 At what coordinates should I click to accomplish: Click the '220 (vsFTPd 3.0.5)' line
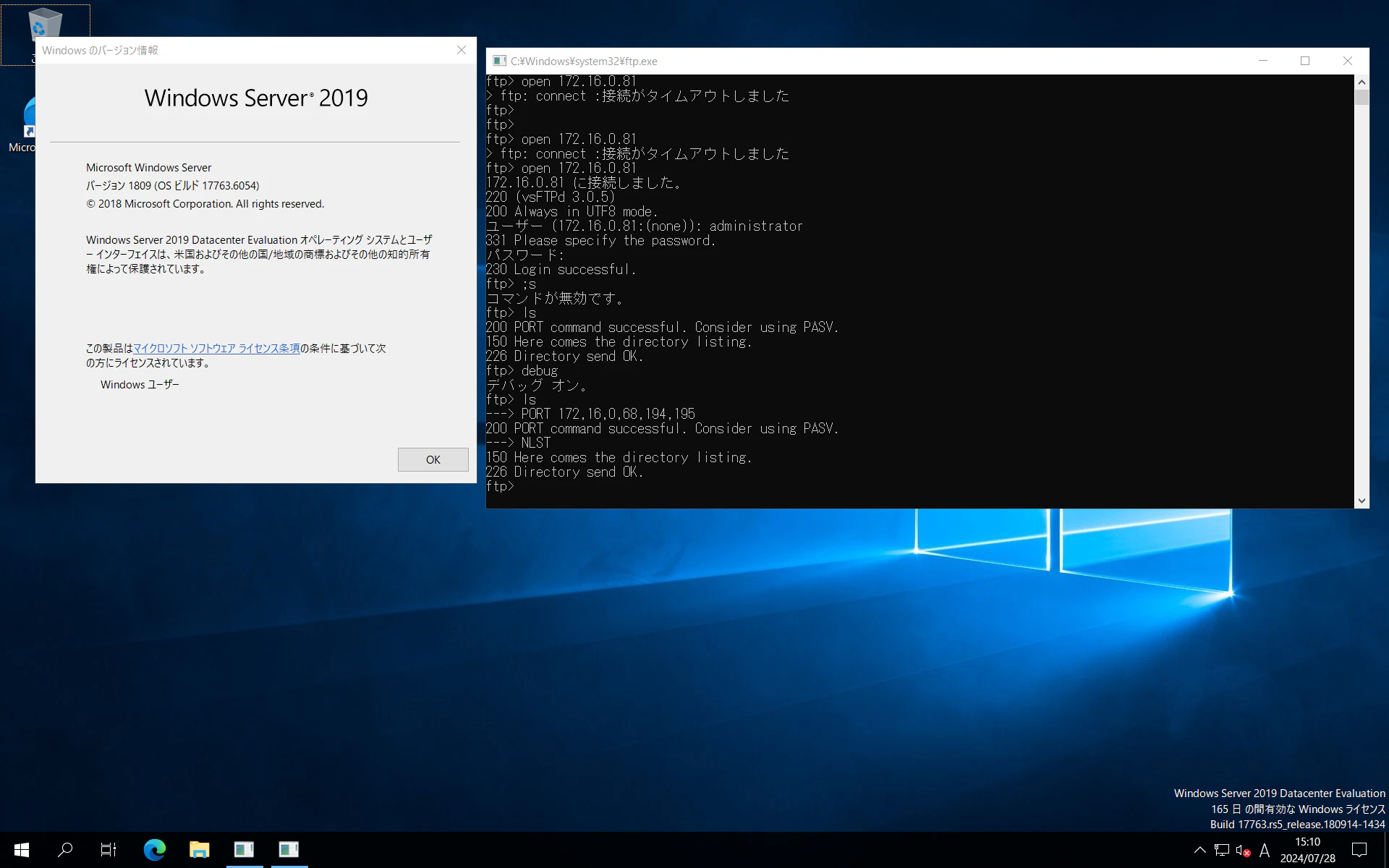click(551, 197)
